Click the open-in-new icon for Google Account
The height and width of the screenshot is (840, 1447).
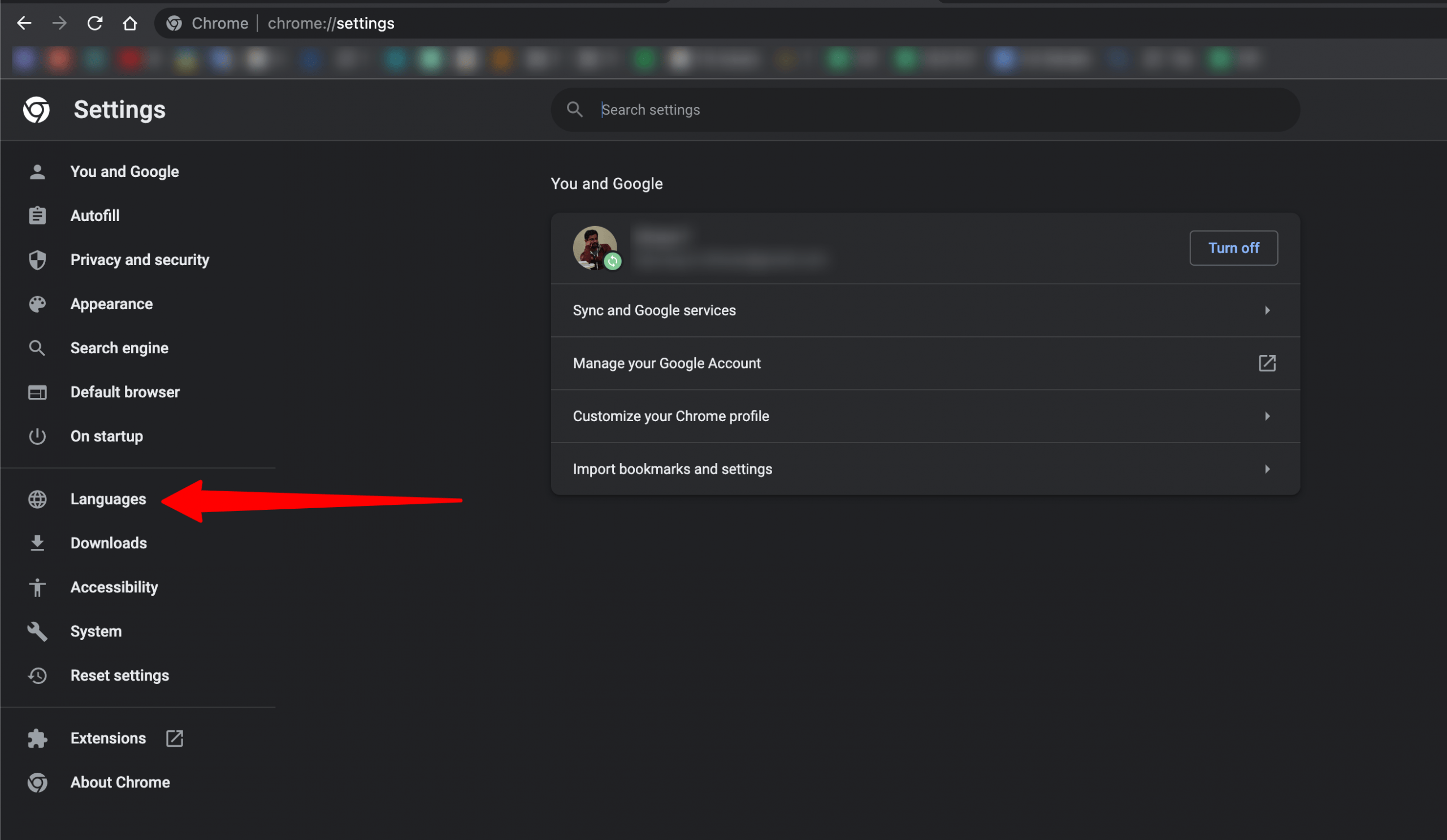pos(1267,363)
